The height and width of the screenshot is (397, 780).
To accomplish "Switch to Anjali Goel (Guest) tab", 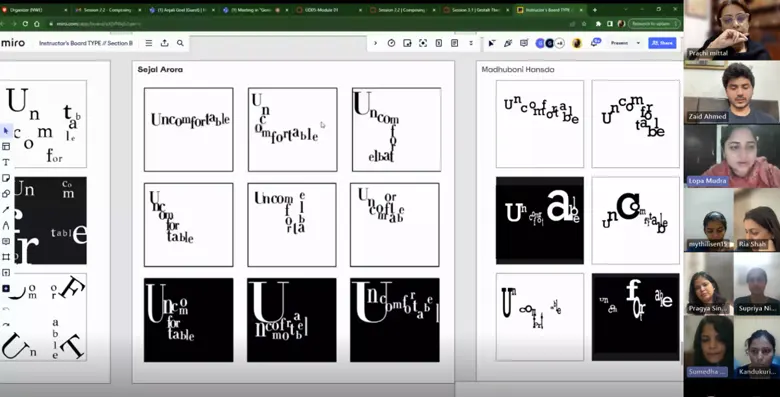I will click(x=181, y=10).
